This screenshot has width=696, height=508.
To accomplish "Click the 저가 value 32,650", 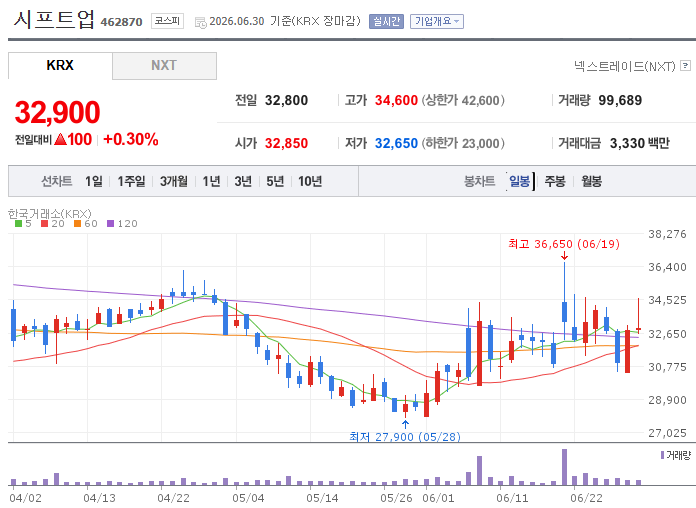I will pos(396,143).
